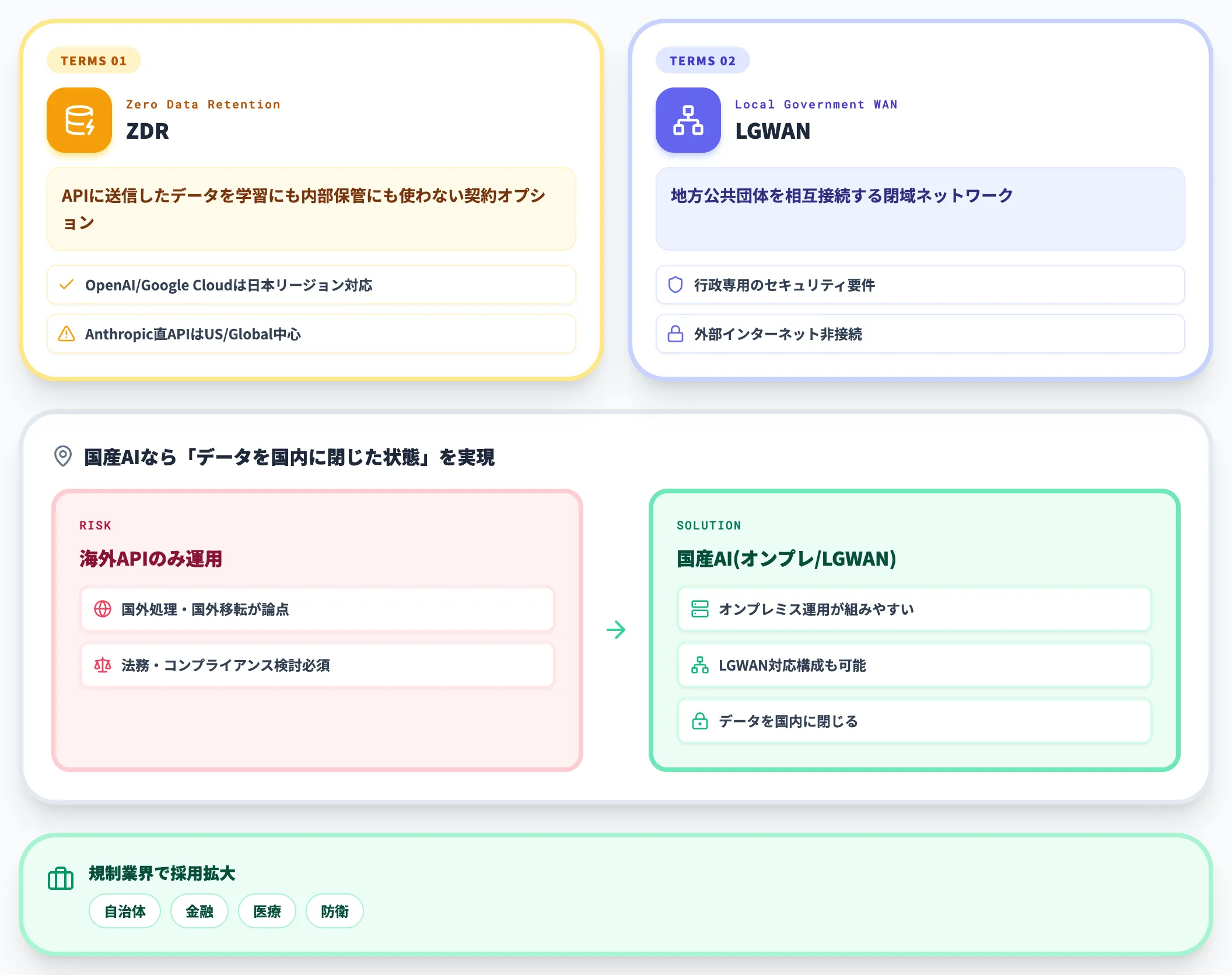Click the shield icon beside 行政専用のセキュリティ要件
Screen dimensions: 1232x975
675,285
